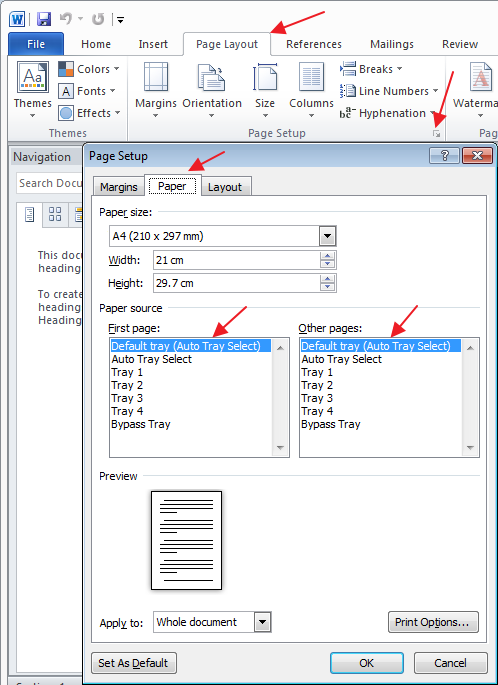Image resolution: width=498 pixels, height=685 pixels.
Task: Choose Tray 1 in Other pages list
Action: (380, 372)
